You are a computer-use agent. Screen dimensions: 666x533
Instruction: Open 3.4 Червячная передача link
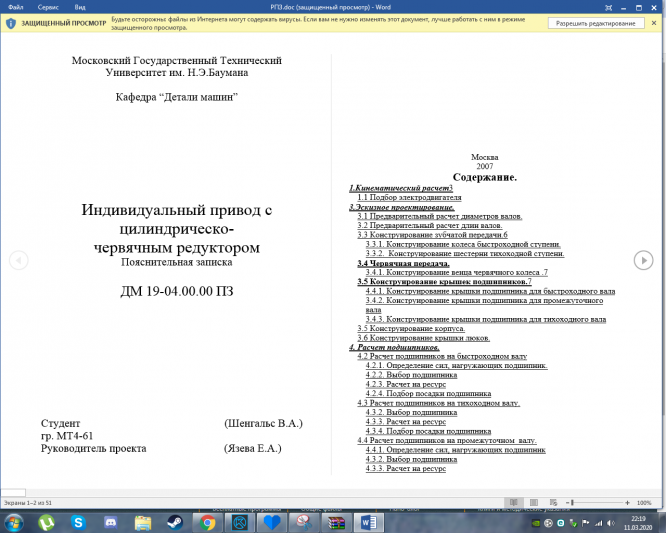tap(403, 263)
